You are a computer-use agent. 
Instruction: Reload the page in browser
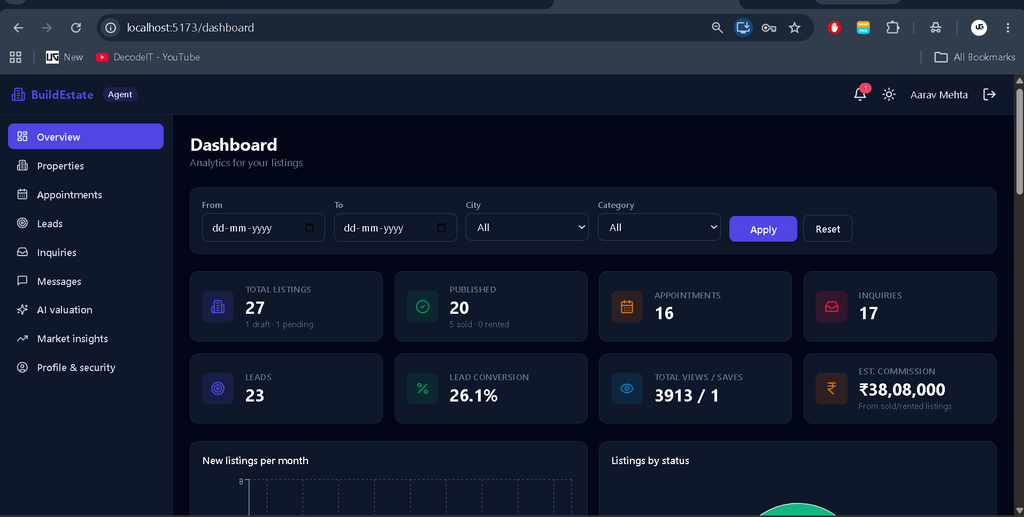(76, 27)
